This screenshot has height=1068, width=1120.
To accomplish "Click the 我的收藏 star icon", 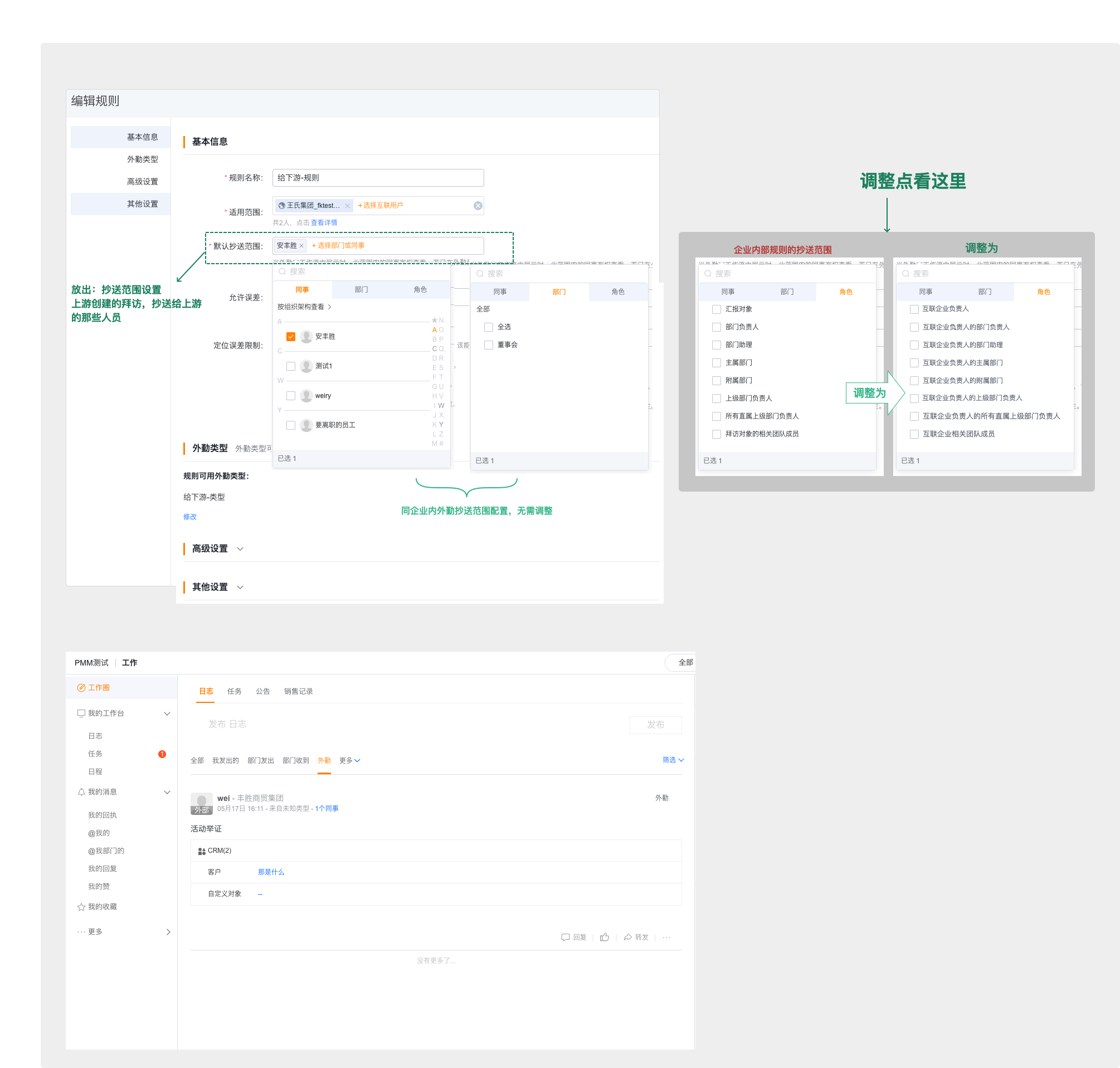I will (81, 907).
